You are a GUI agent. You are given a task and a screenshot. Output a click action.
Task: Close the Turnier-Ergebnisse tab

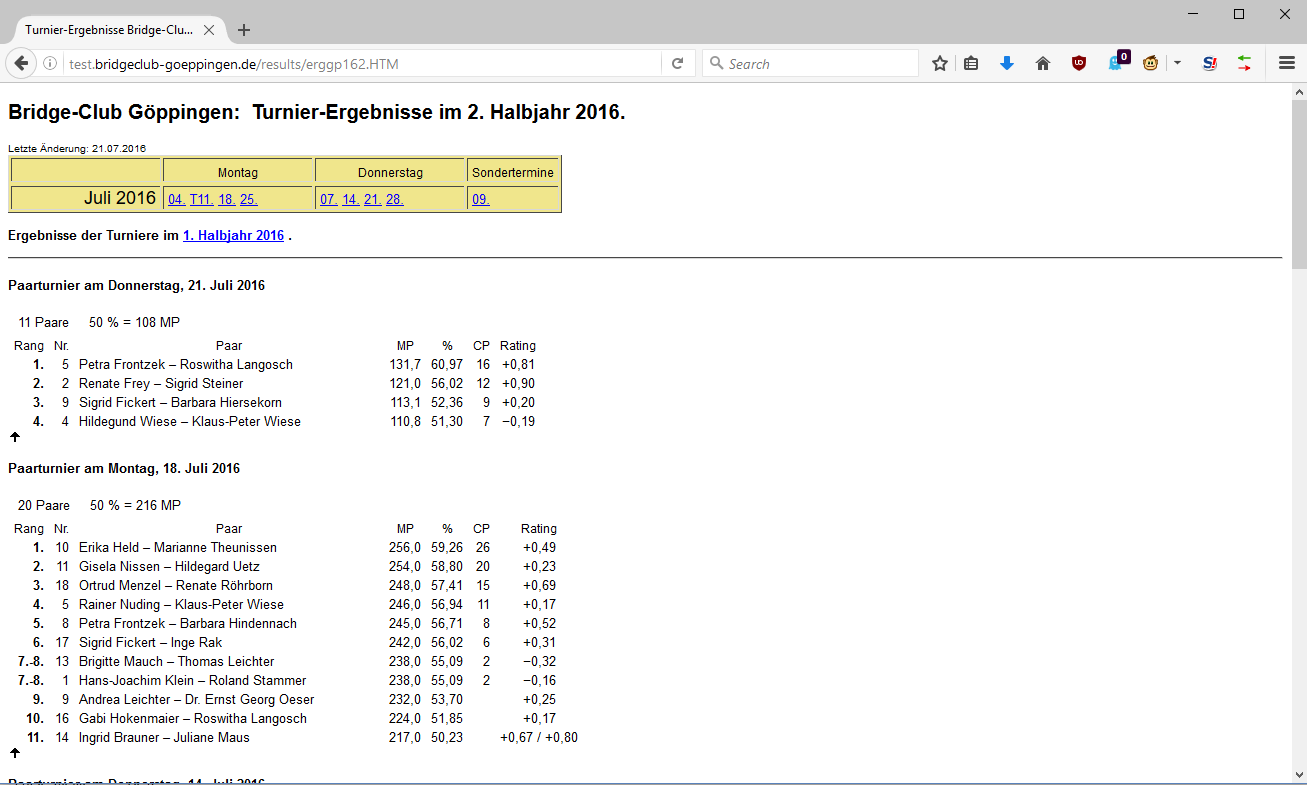click(x=209, y=30)
